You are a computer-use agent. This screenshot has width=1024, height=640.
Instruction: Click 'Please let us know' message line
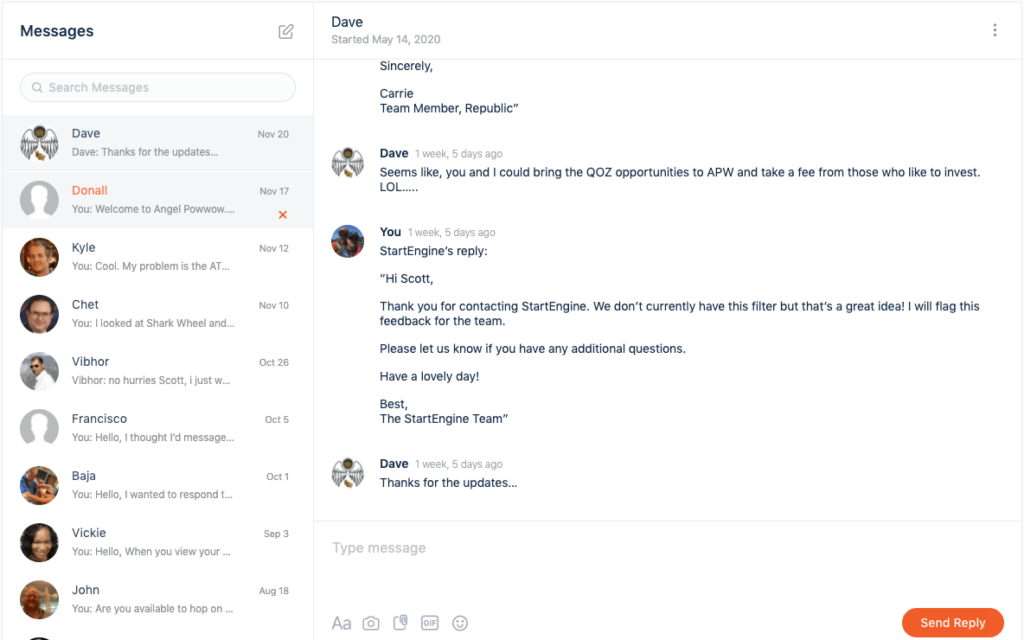click(533, 349)
